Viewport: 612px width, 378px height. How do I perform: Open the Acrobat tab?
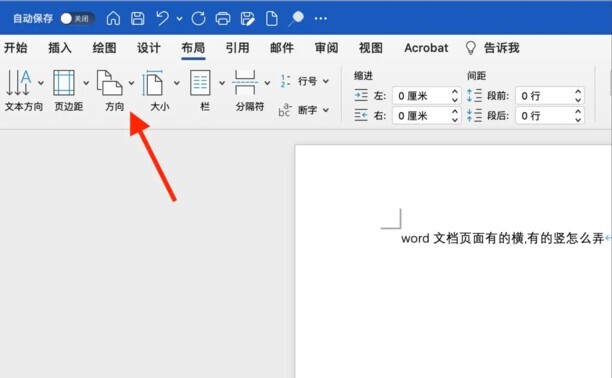pos(426,48)
